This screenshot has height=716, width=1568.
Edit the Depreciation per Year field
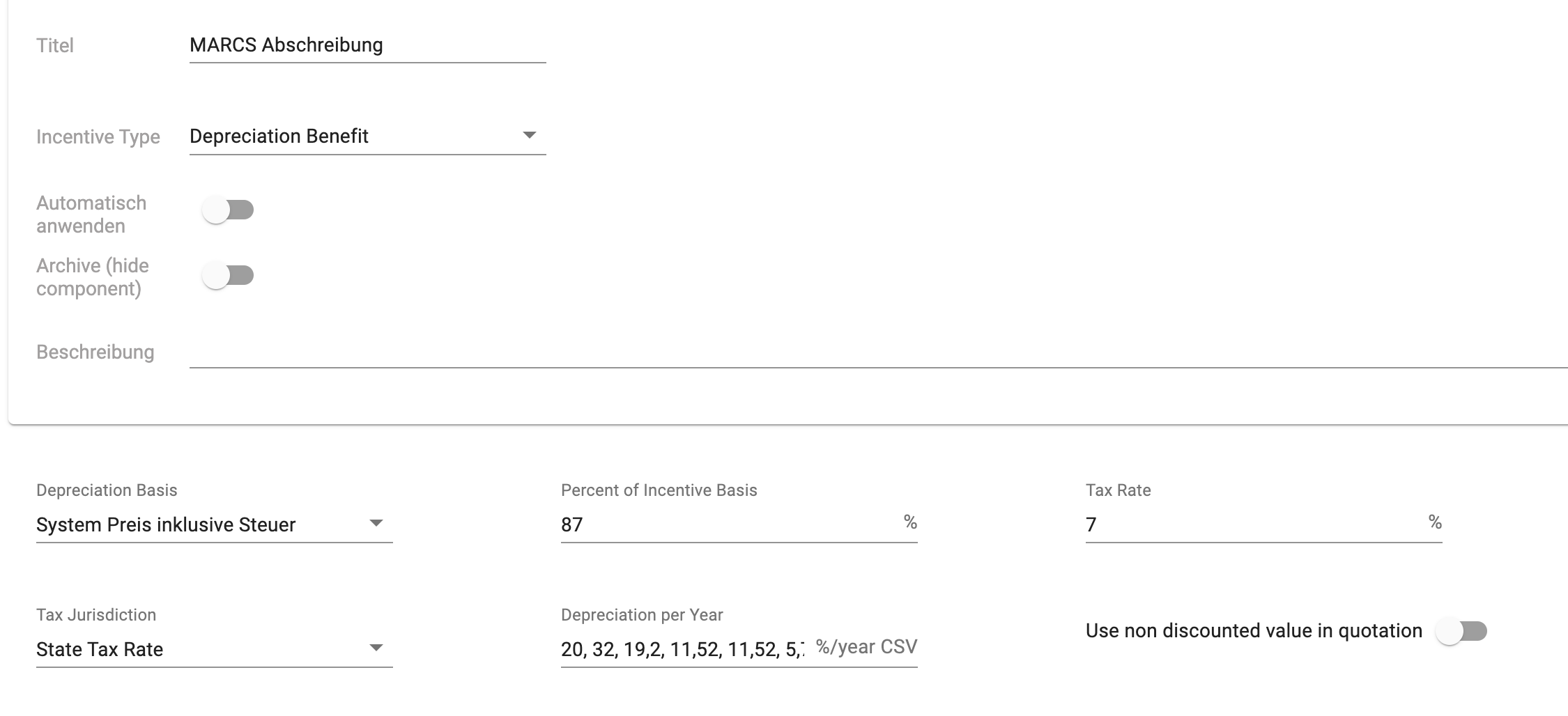tap(682, 649)
